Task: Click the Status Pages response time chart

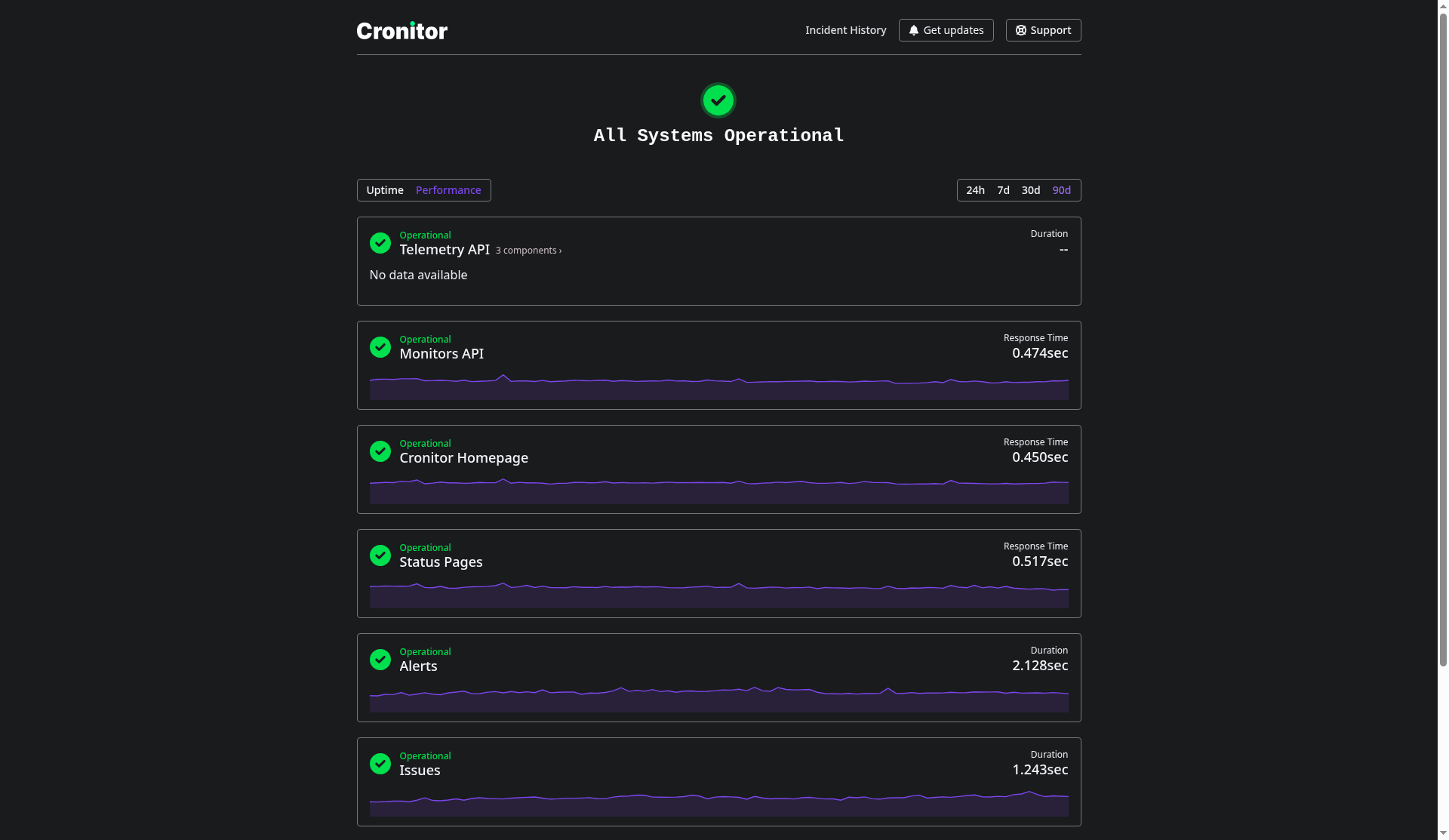Action: pos(718,595)
